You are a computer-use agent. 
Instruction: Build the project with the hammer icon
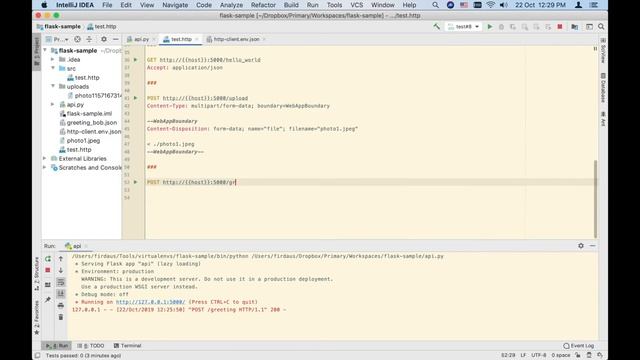click(436, 27)
